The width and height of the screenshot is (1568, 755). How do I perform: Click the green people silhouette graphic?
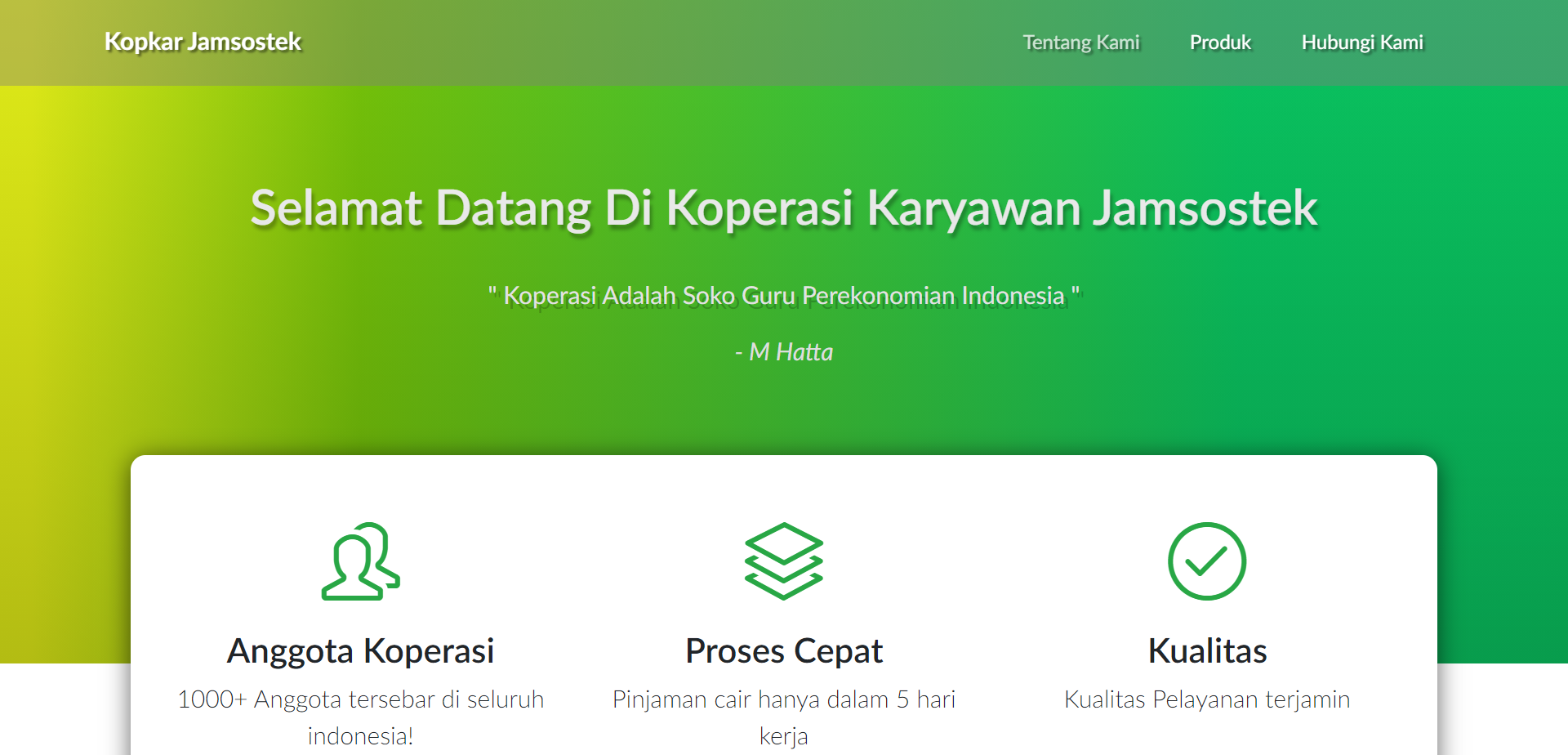coord(359,561)
